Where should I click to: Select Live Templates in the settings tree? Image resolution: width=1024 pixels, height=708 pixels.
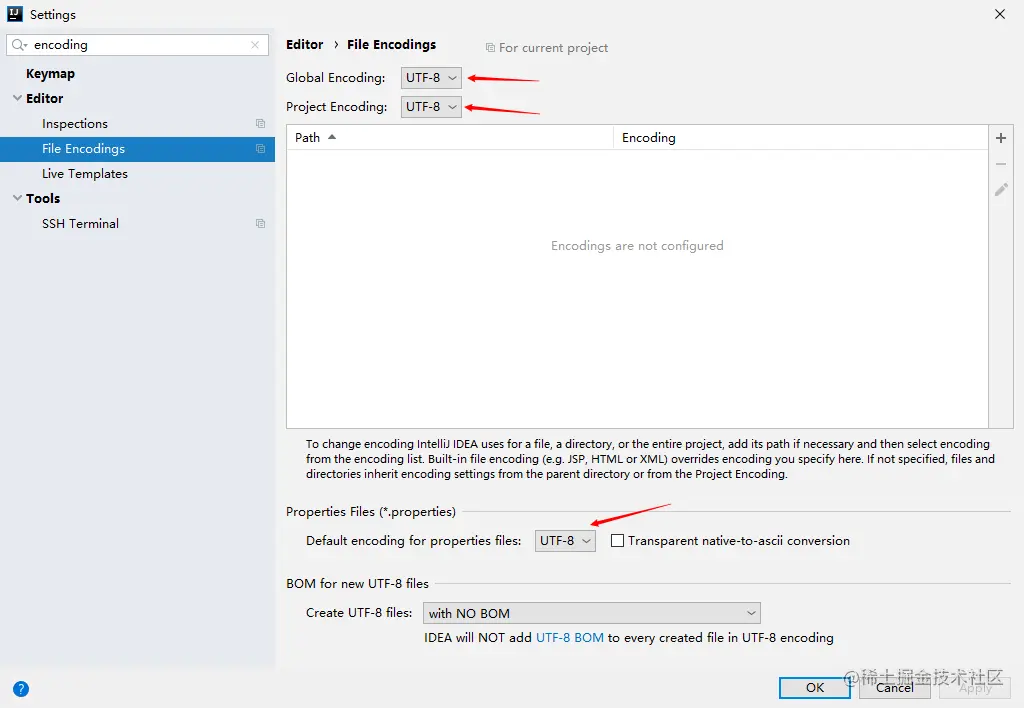(85, 174)
